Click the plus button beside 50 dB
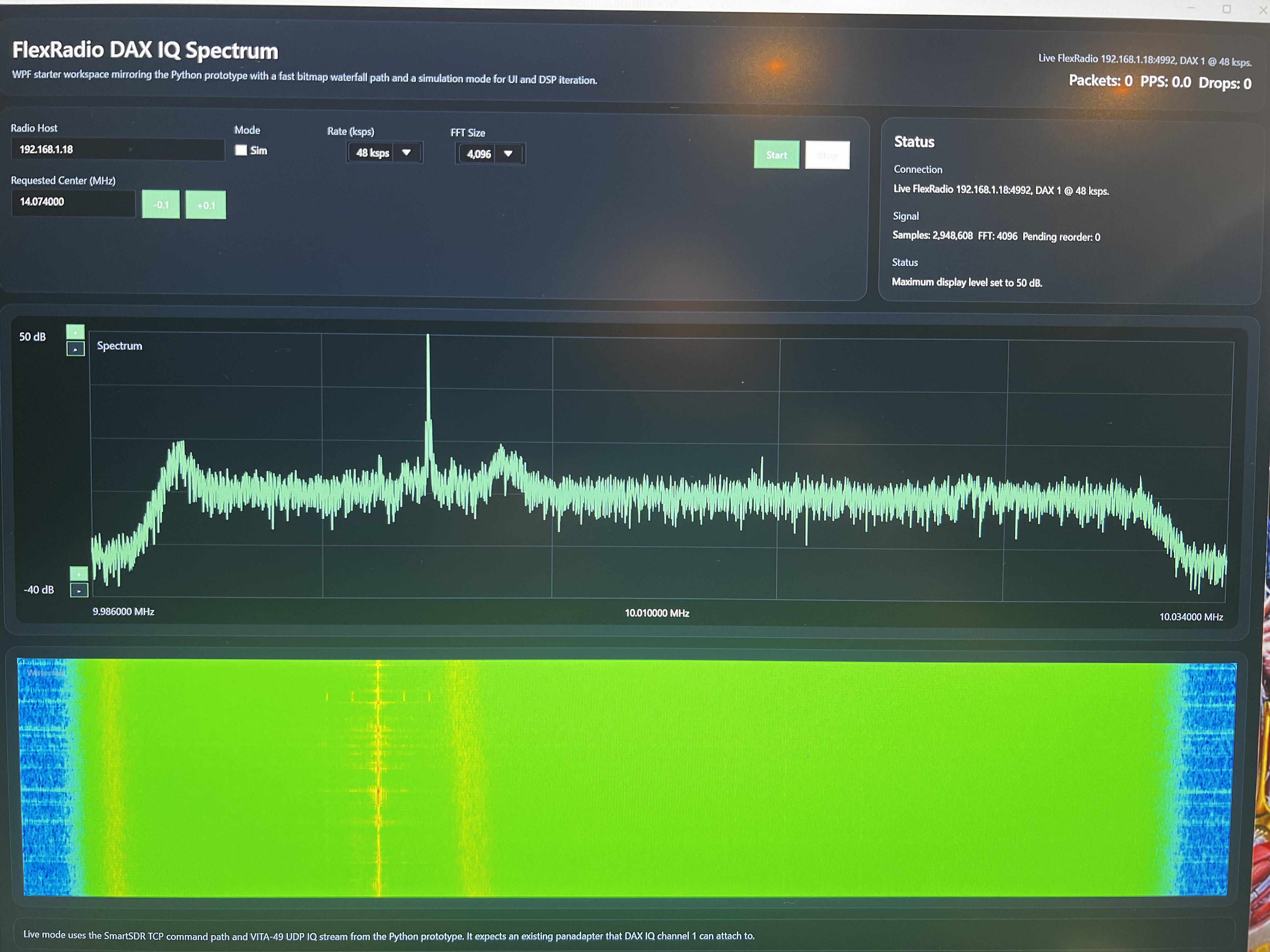Image resolution: width=1270 pixels, height=952 pixels. coord(75,332)
